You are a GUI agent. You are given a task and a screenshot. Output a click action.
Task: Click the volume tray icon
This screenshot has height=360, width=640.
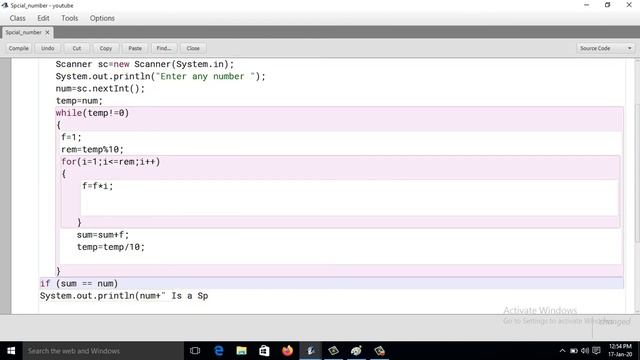pos(585,351)
